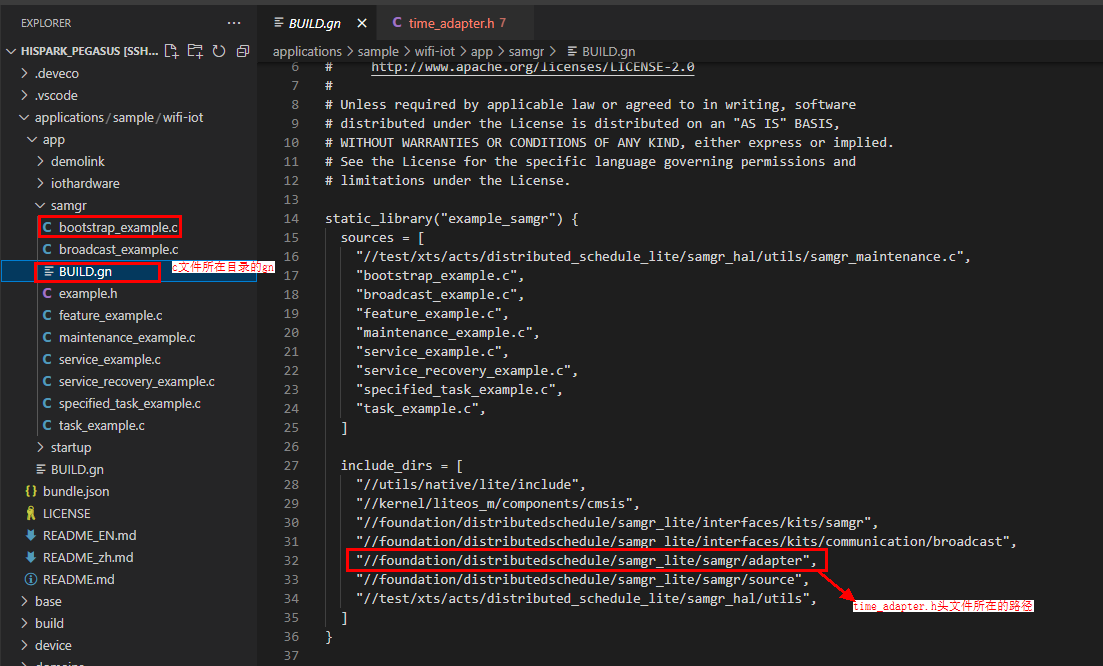
Task: Open service_example.c file
Action: click(110, 359)
